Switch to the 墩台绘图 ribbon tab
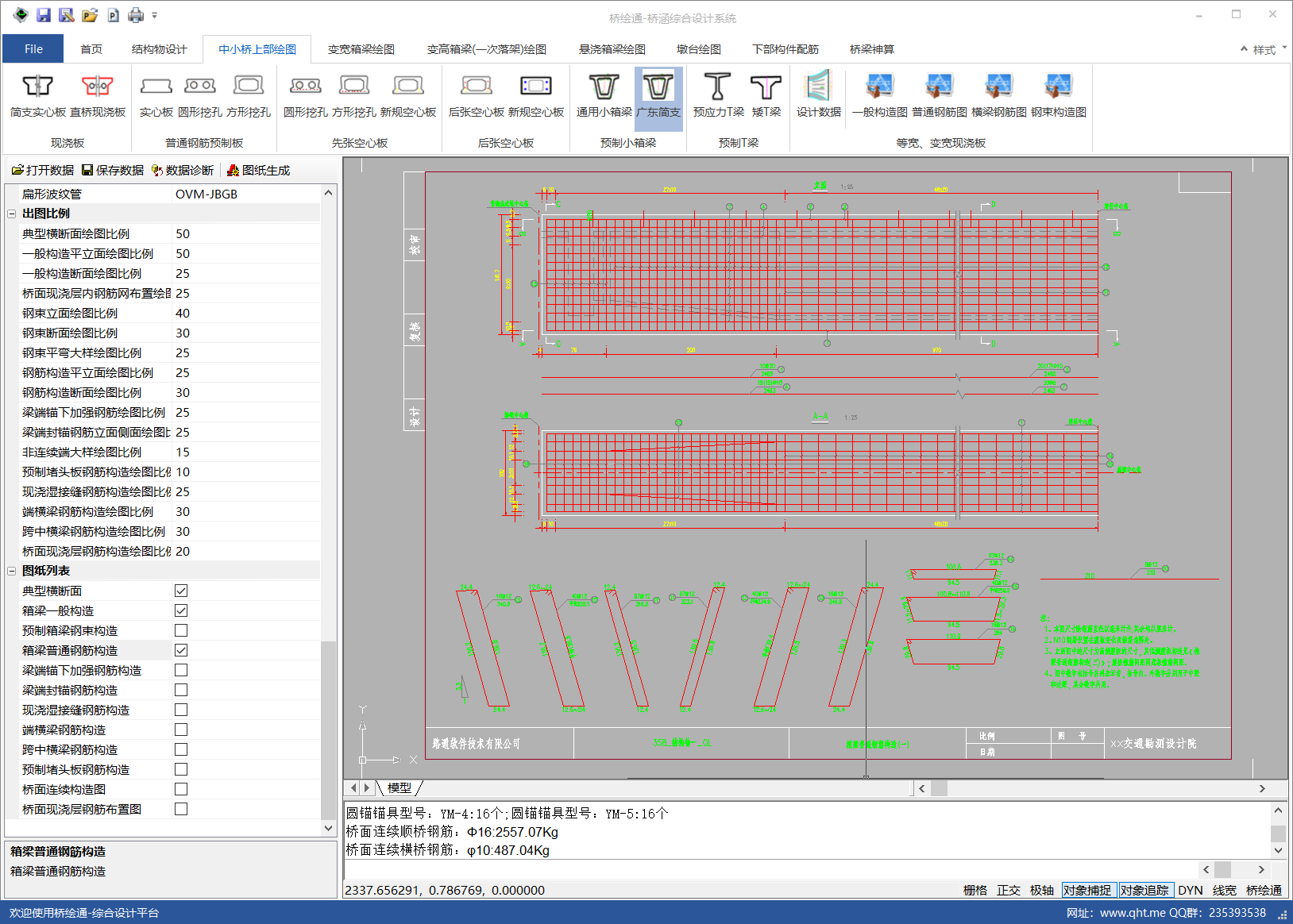 click(x=698, y=49)
